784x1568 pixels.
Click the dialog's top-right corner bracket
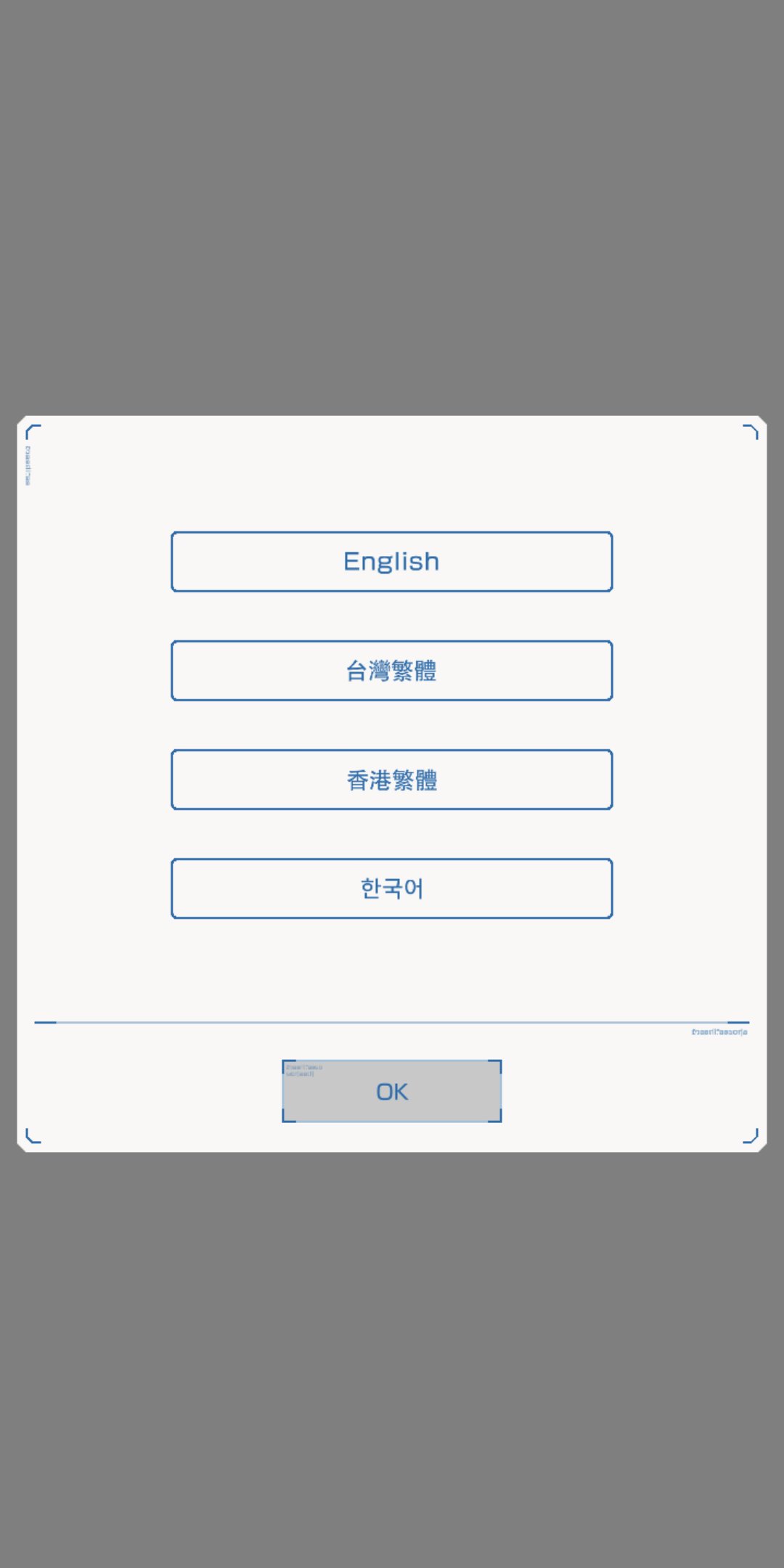pyautogui.click(x=751, y=432)
